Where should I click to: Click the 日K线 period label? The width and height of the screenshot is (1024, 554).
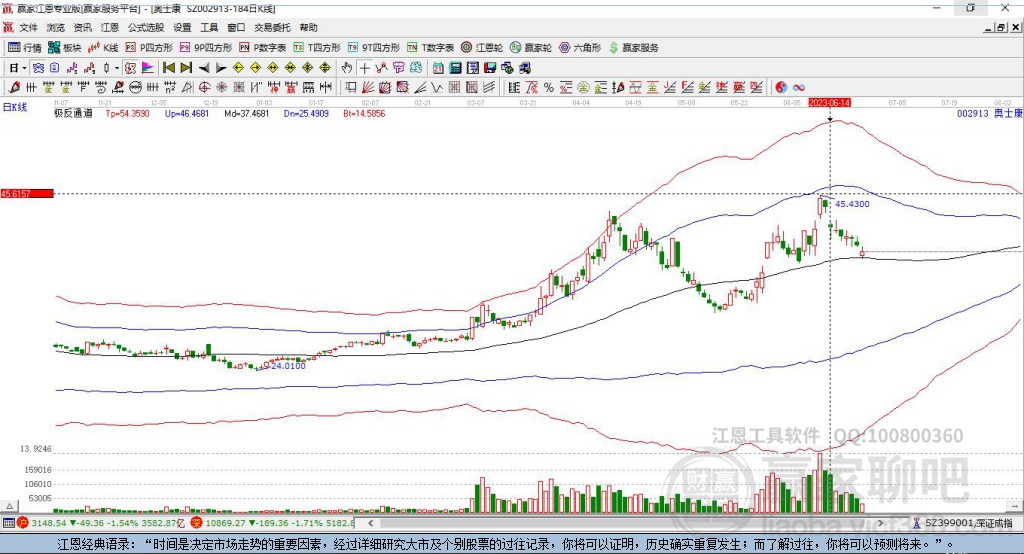point(14,107)
